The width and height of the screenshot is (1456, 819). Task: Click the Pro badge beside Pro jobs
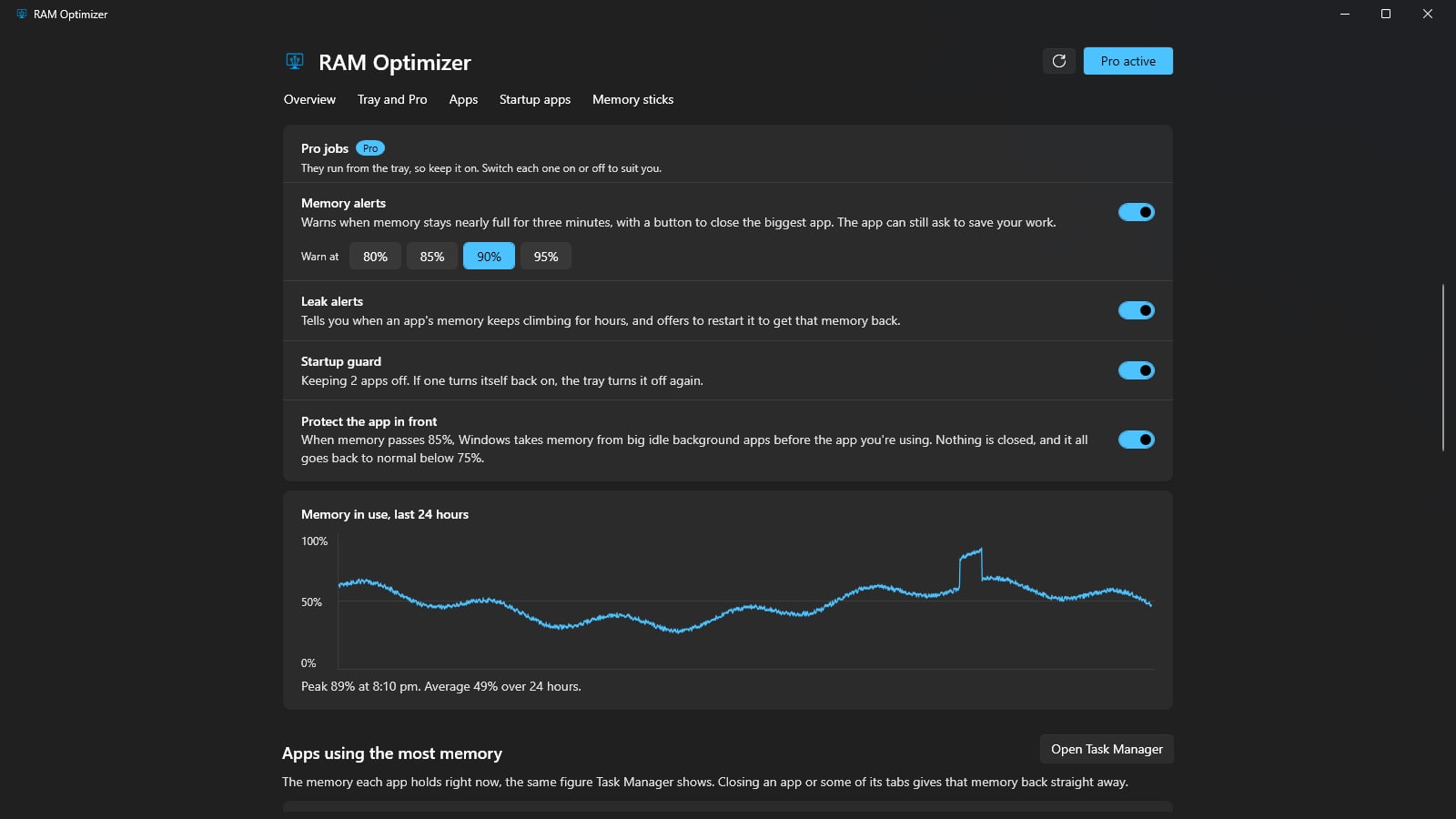point(370,148)
